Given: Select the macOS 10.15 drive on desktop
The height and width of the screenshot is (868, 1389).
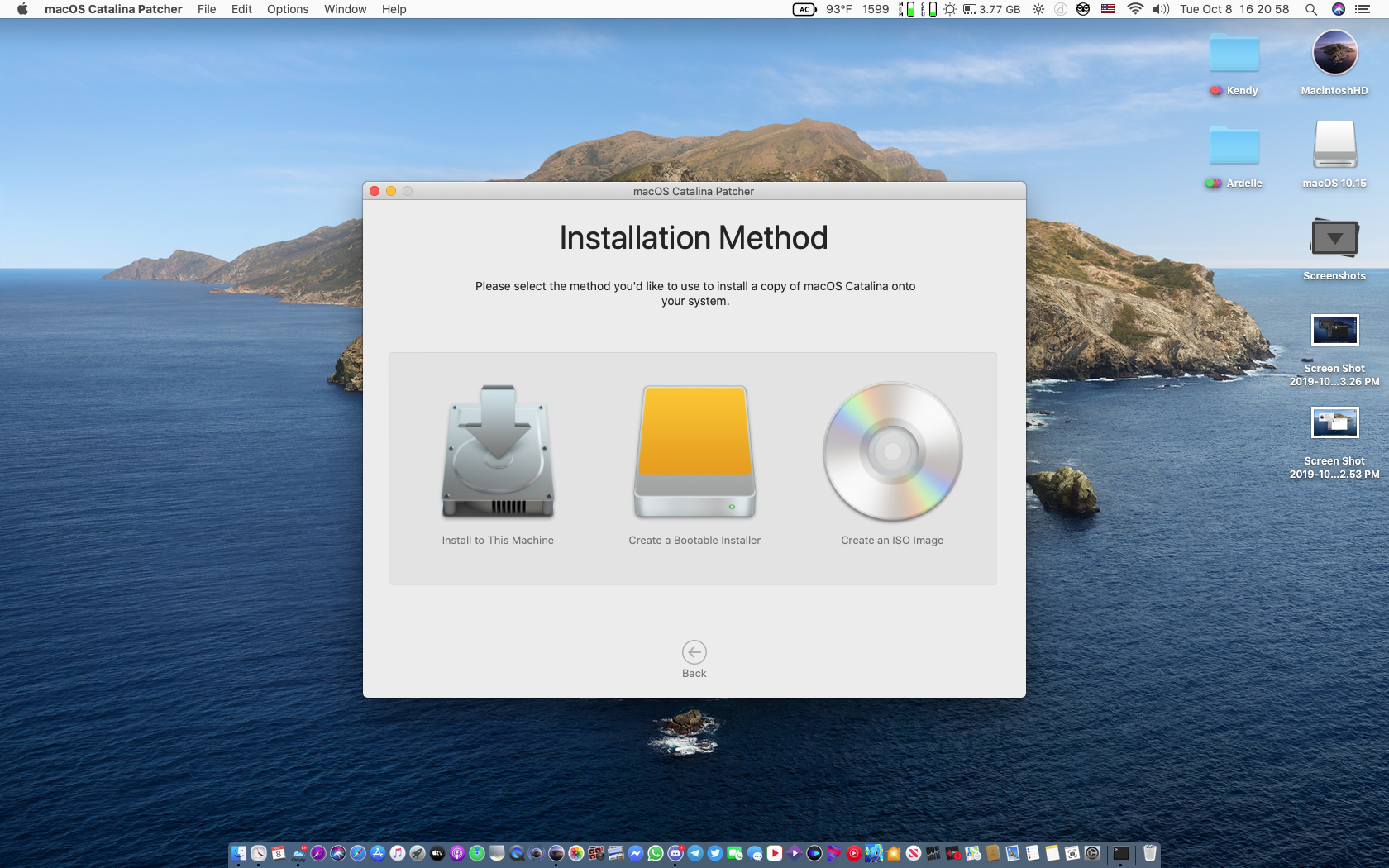Looking at the screenshot, I should [1334, 155].
